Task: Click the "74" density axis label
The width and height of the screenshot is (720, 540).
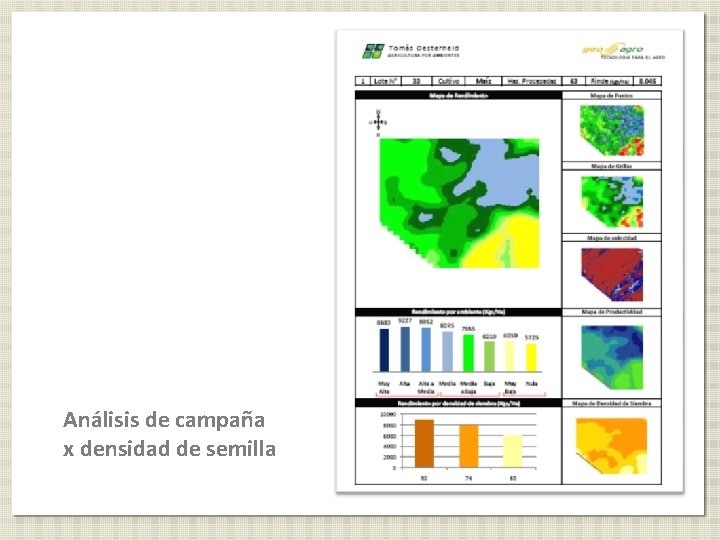Action: coord(468,478)
